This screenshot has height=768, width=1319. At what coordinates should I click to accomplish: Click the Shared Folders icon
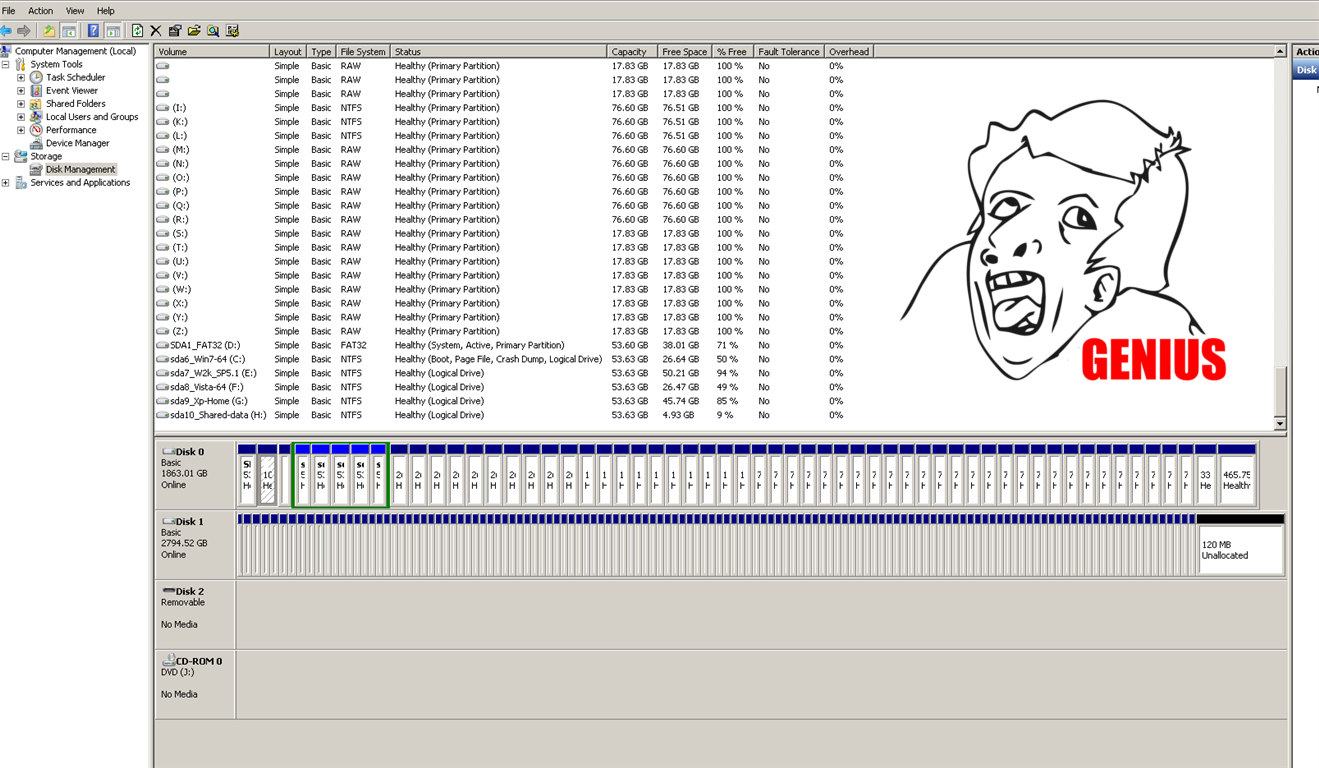36,103
